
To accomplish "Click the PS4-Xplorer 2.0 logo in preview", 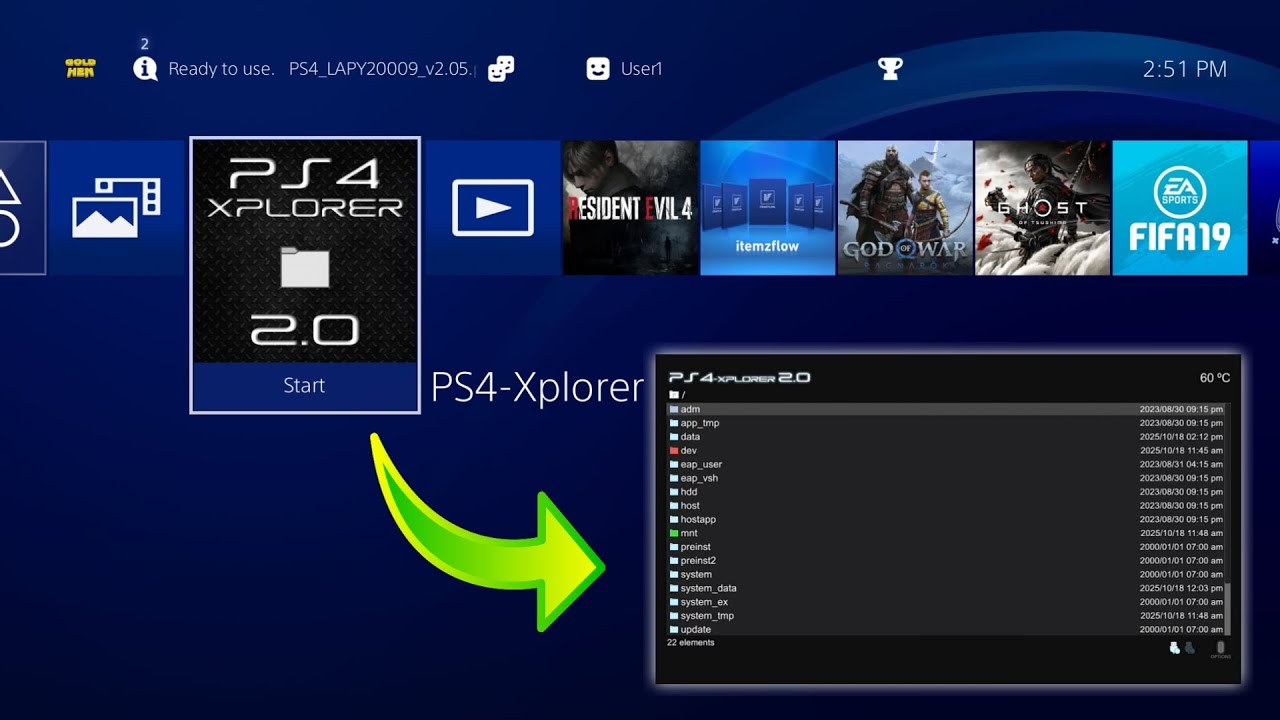I will click(739, 378).
